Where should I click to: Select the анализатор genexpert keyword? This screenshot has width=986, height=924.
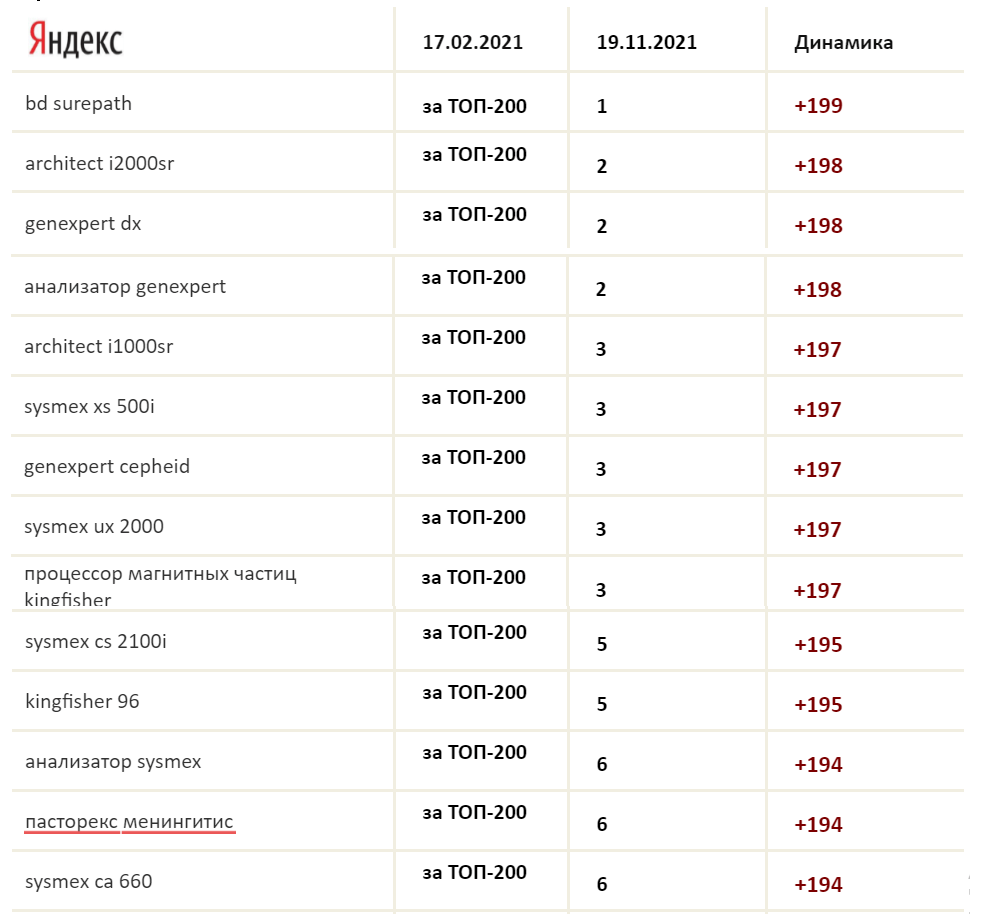pos(125,287)
